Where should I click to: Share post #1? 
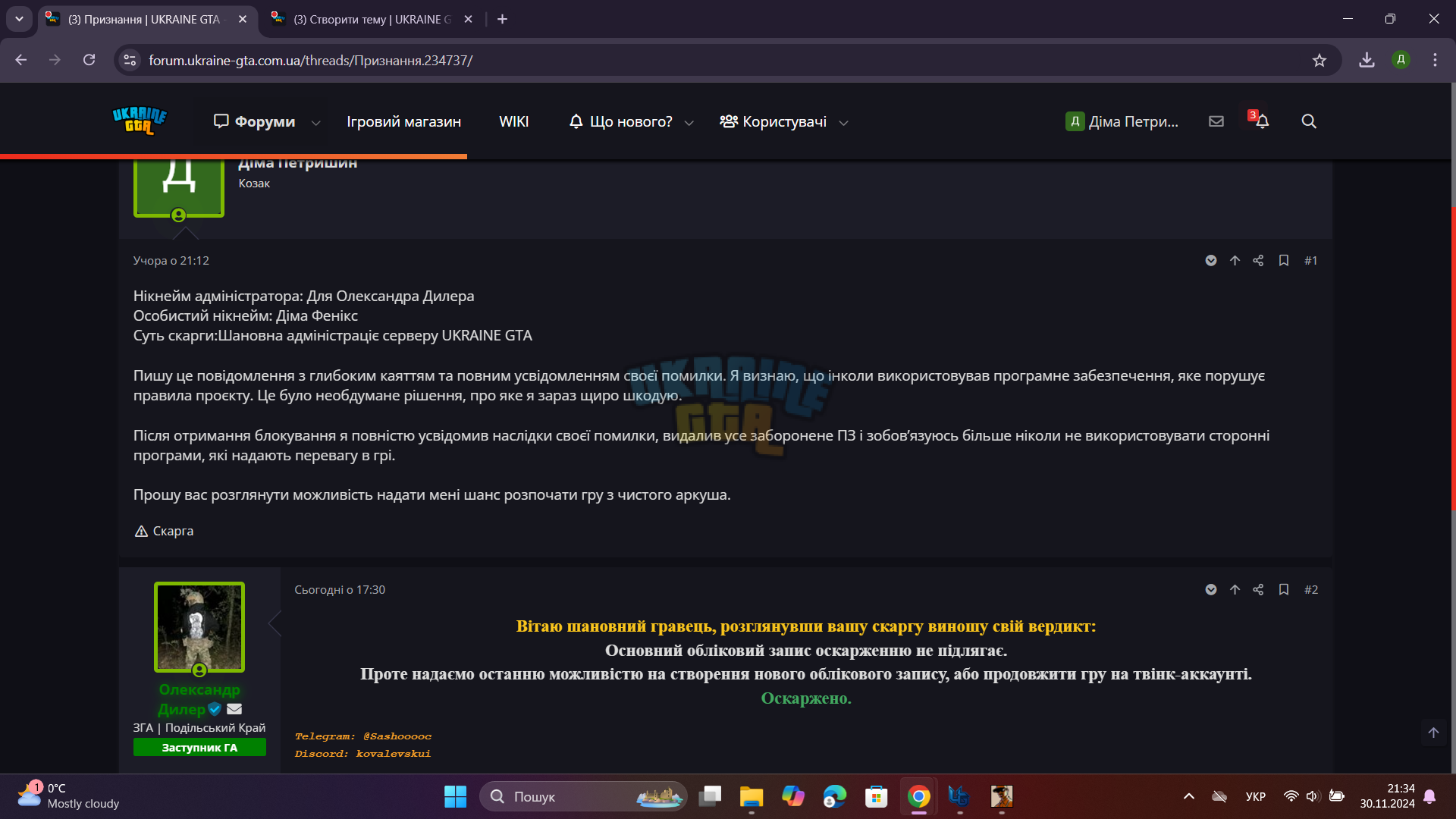coord(1258,261)
